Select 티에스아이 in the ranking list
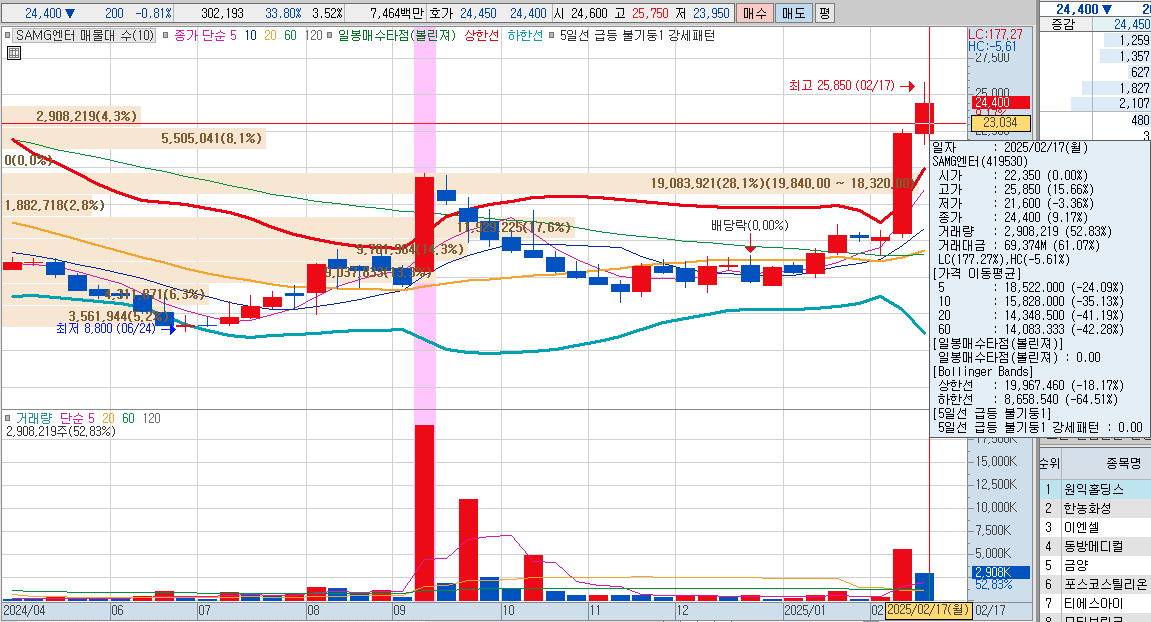1151x622 pixels. [x=1094, y=604]
